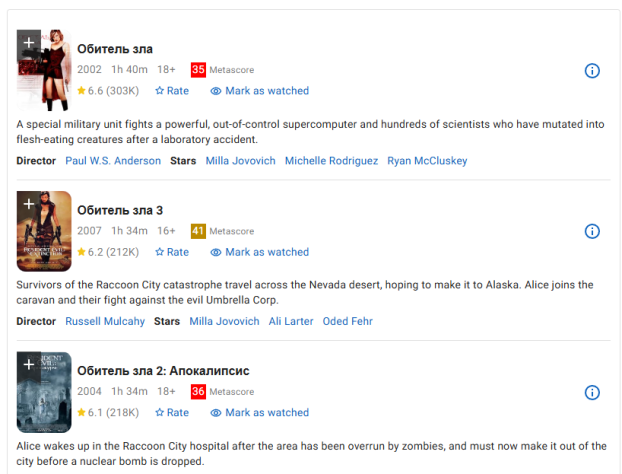
Task: Open Russell Mulcahy director page
Action: click(105, 321)
